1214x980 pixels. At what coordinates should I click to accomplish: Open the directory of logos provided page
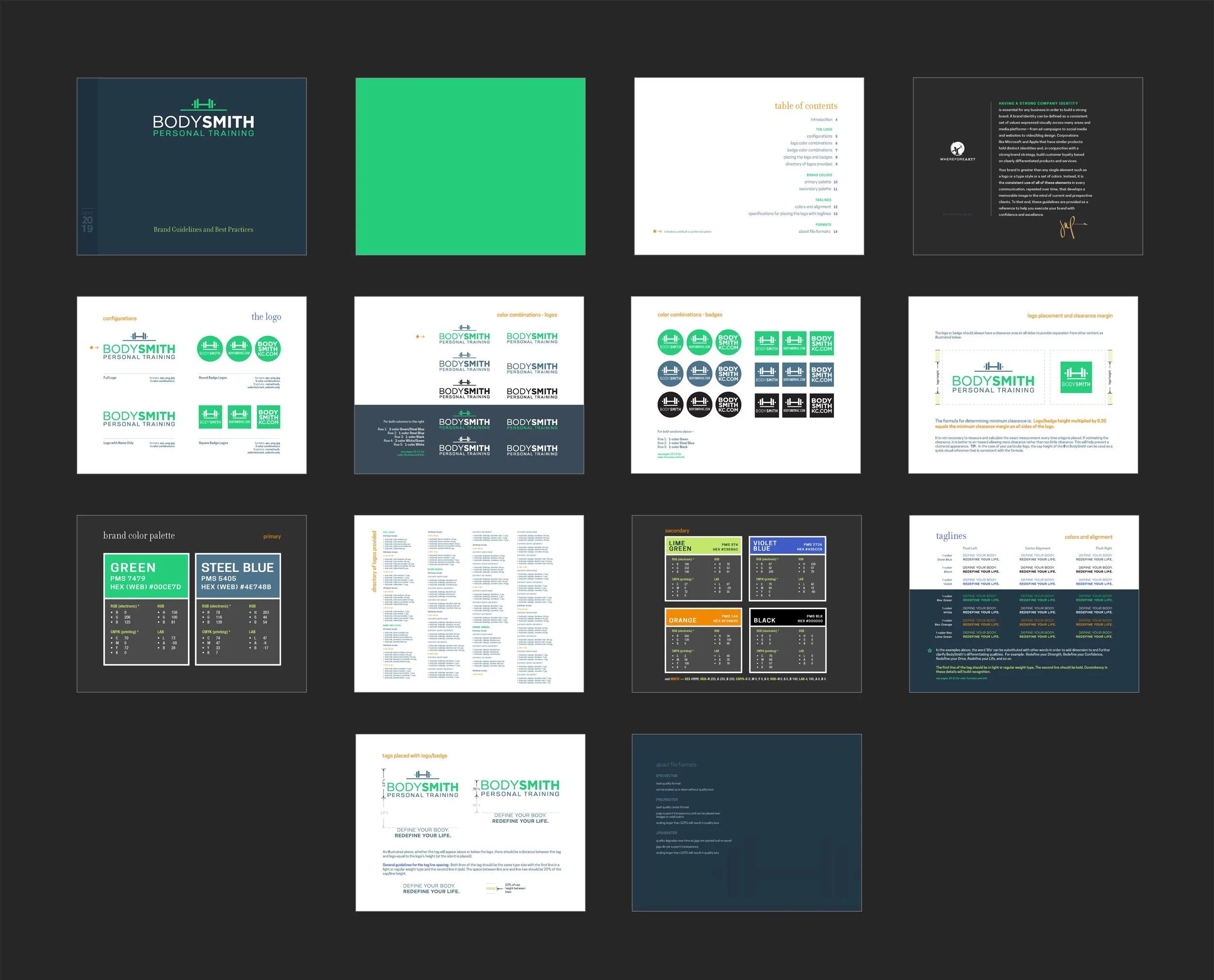point(469,603)
